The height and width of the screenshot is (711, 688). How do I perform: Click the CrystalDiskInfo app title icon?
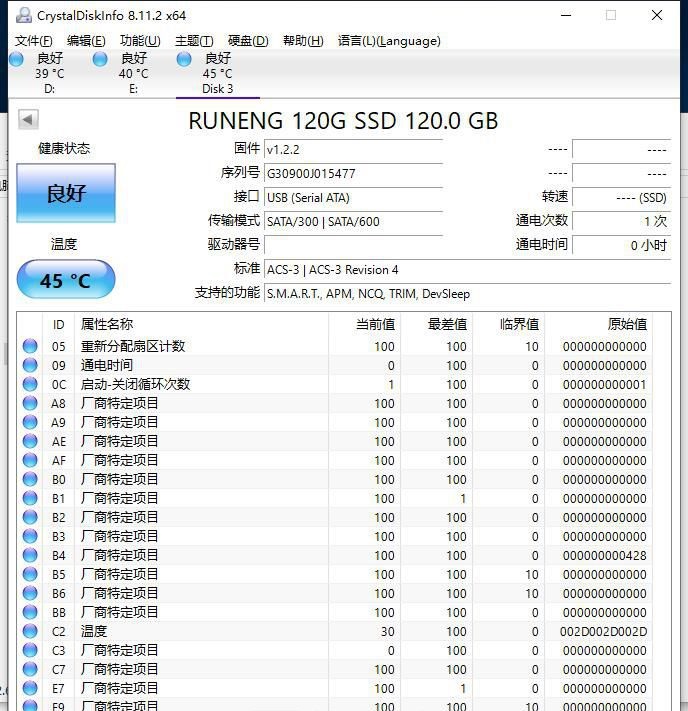24,15
